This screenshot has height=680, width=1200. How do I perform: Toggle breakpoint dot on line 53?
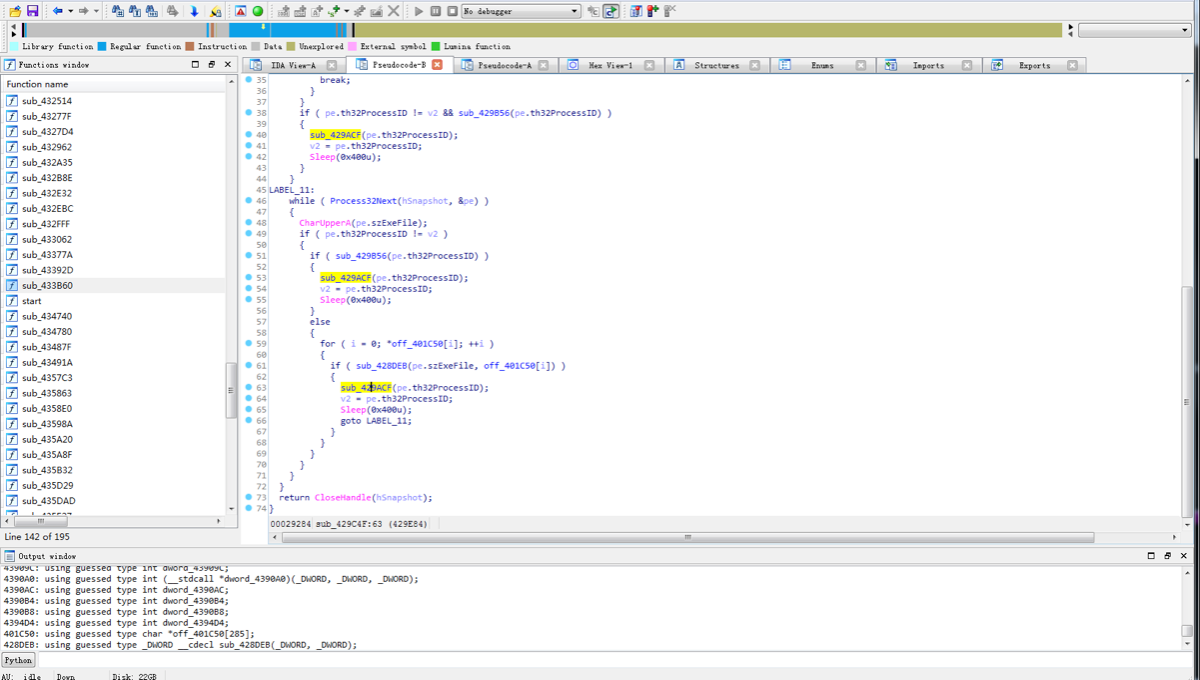point(249,277)
